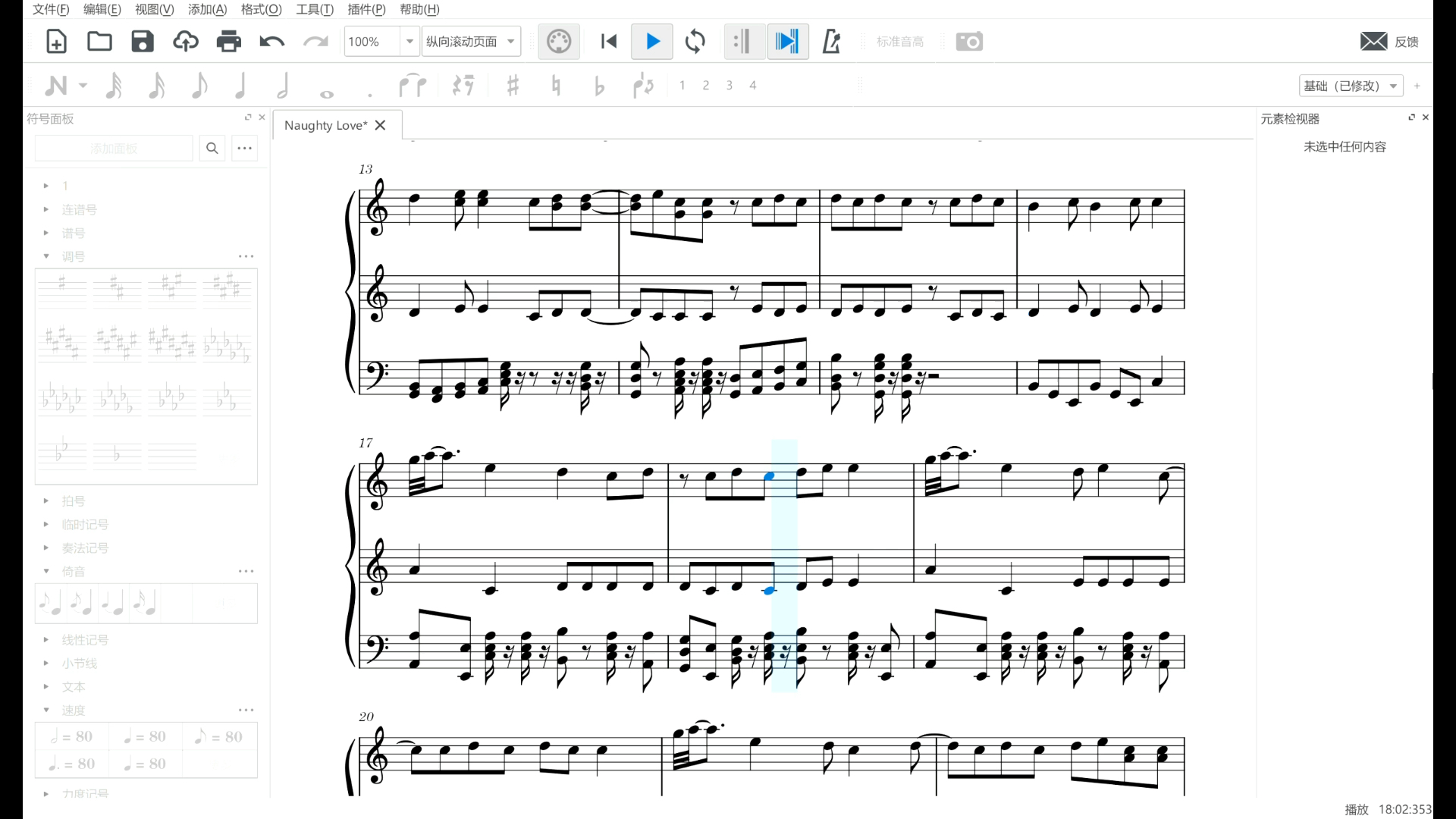This screenshot has height=819, width=1456.
Task: Search palettes with magnifier button
Action: 212,148
